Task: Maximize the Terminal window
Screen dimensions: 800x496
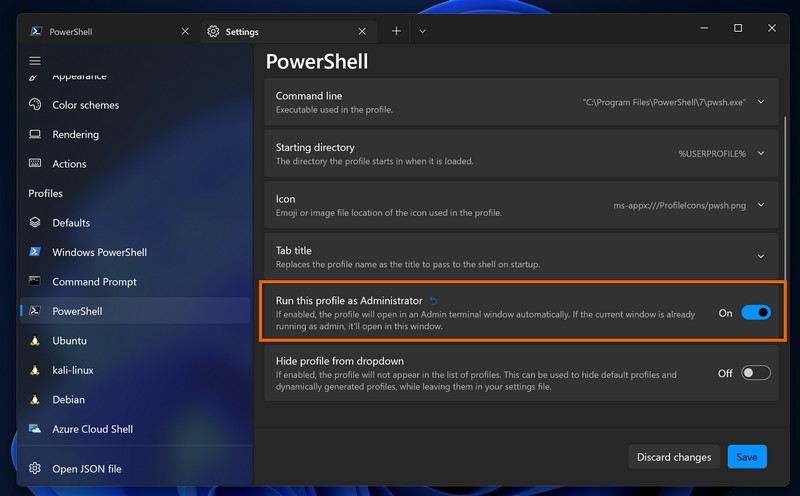Action: coord(738,28)
